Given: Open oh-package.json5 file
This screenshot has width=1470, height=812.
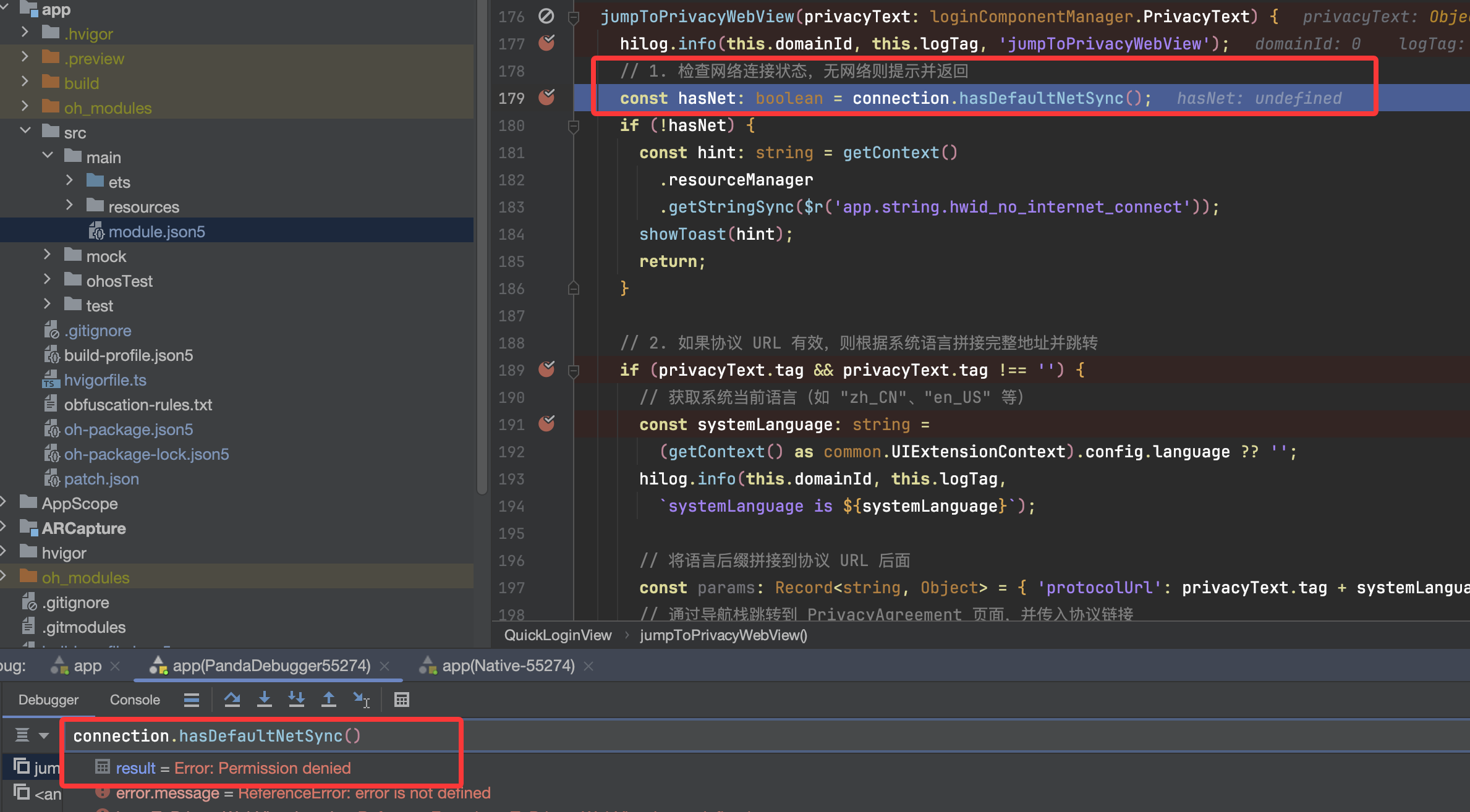Looking at the screenshot, I should [129, 429].
